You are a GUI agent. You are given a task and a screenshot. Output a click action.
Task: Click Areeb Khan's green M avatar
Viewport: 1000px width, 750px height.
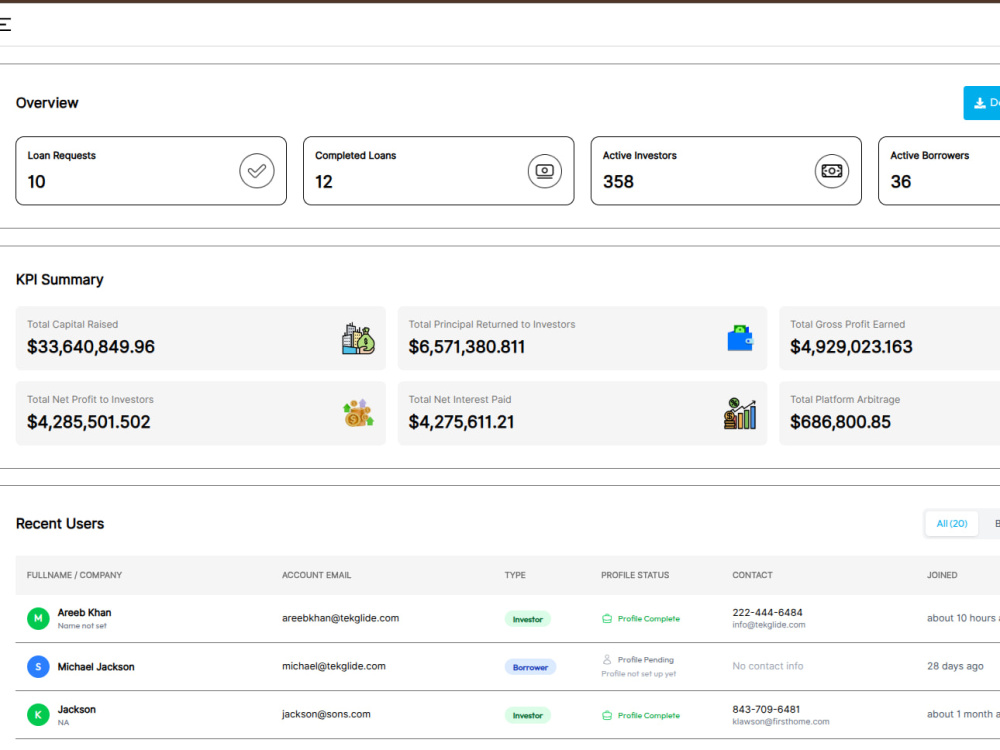click(38, 618)
